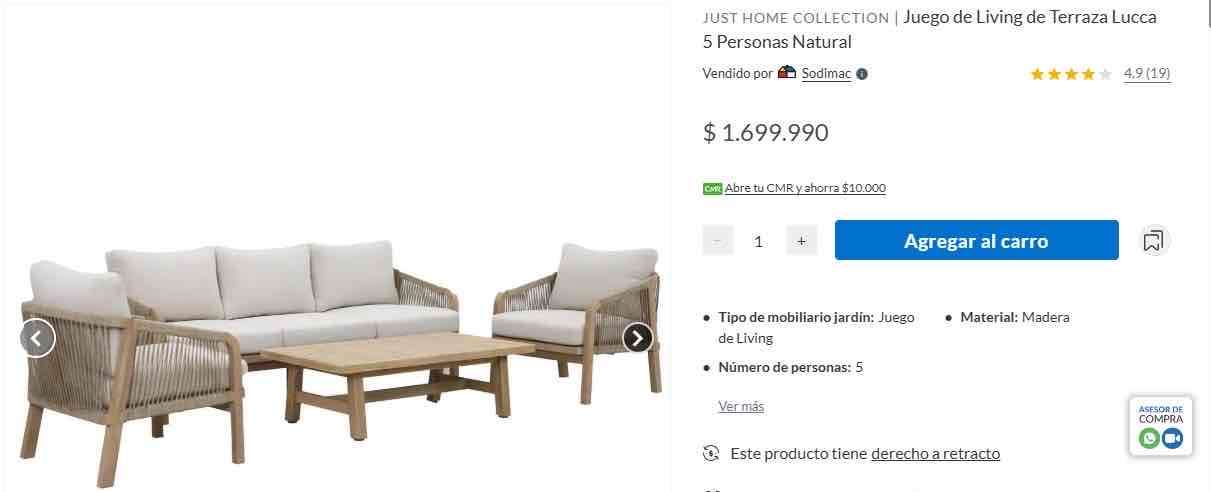Image resolution: width=1211 pixels, height=492 pixels.
Task: Open the derecho a retracto link
Action: [x=935, y=453]
